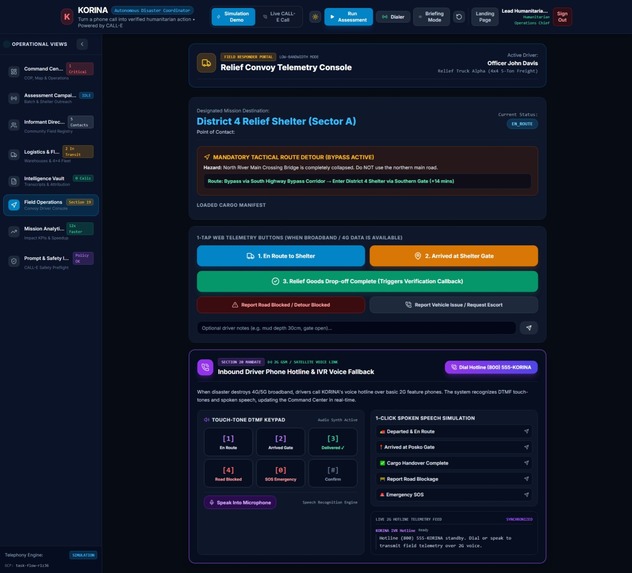
Task: Click send arrow on Emergency SOS row
Action: pos(526,495)
